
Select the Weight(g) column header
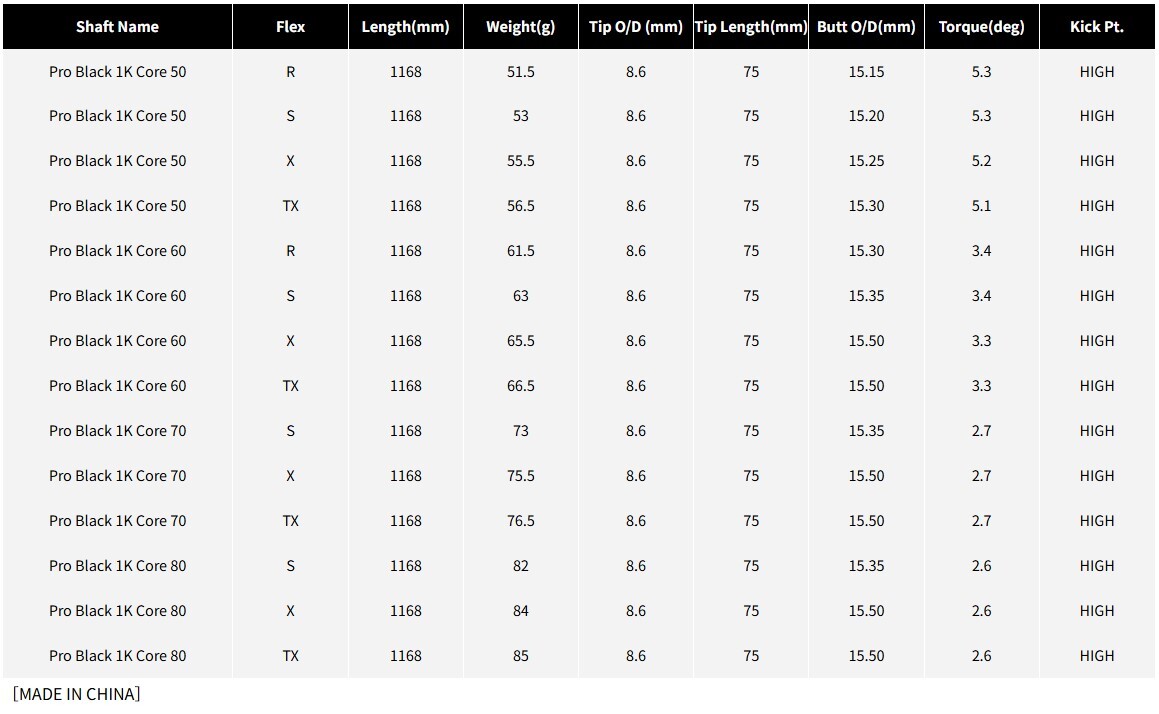pos(520,27)
